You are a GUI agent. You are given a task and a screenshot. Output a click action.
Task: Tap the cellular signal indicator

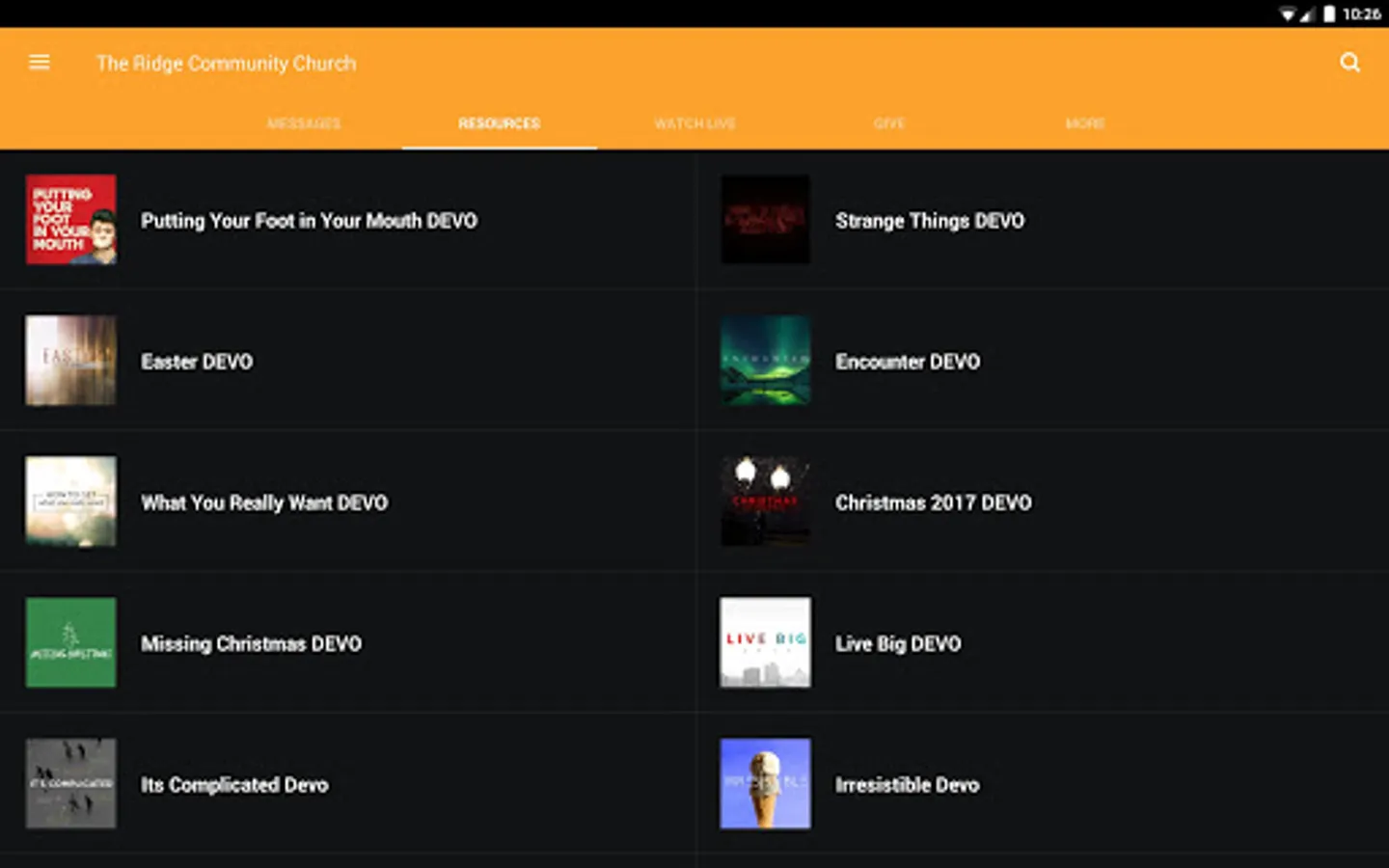click(1308, 14)
